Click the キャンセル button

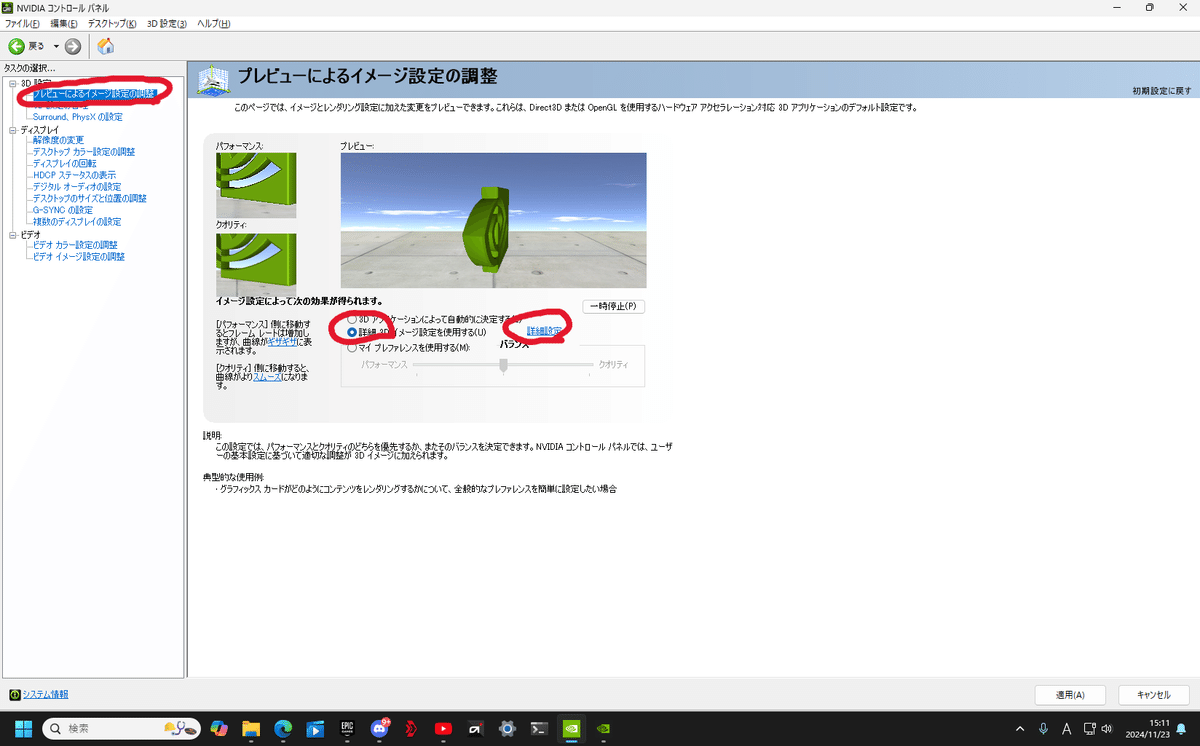coord(1152,694)
